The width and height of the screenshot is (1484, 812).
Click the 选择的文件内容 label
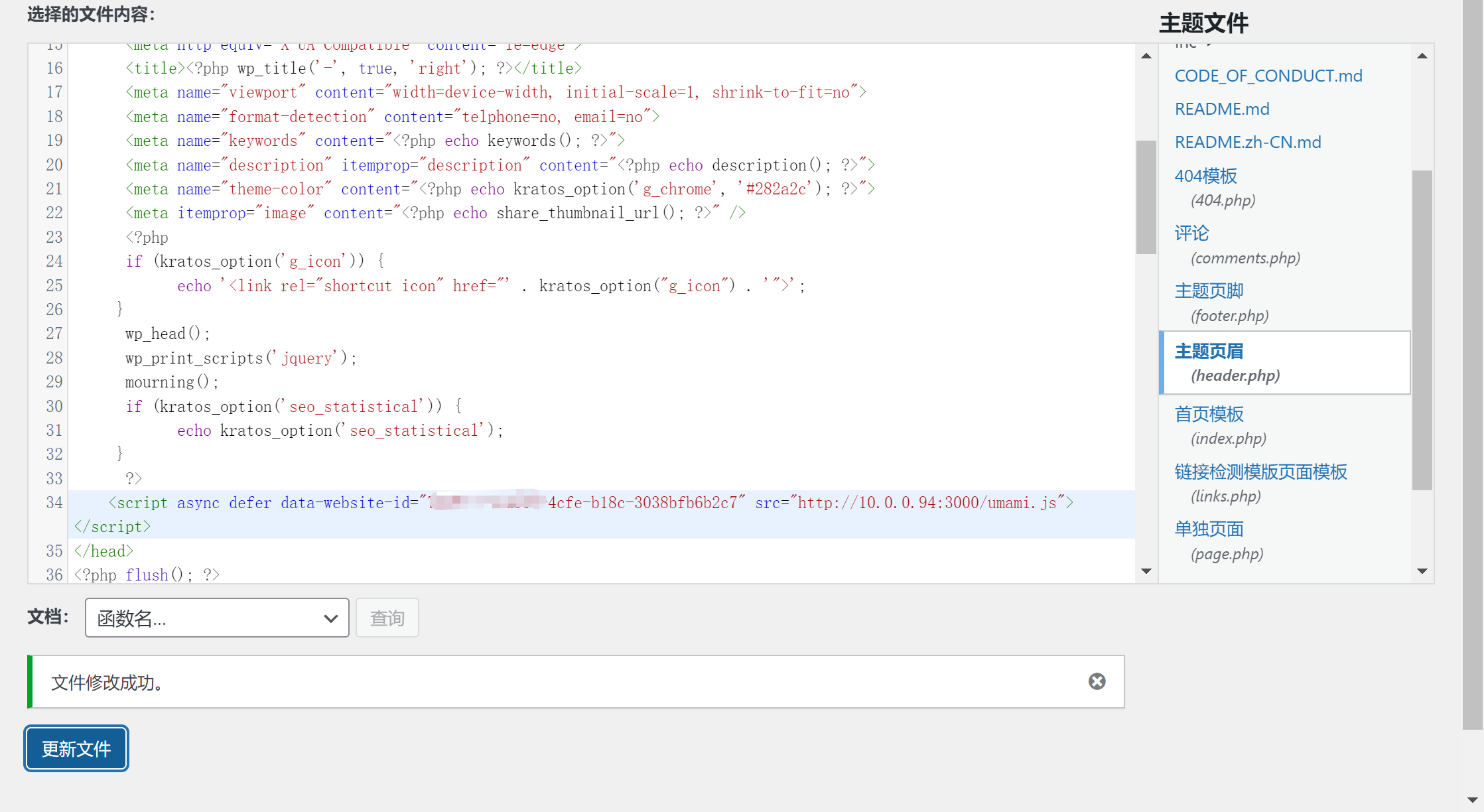91,14
